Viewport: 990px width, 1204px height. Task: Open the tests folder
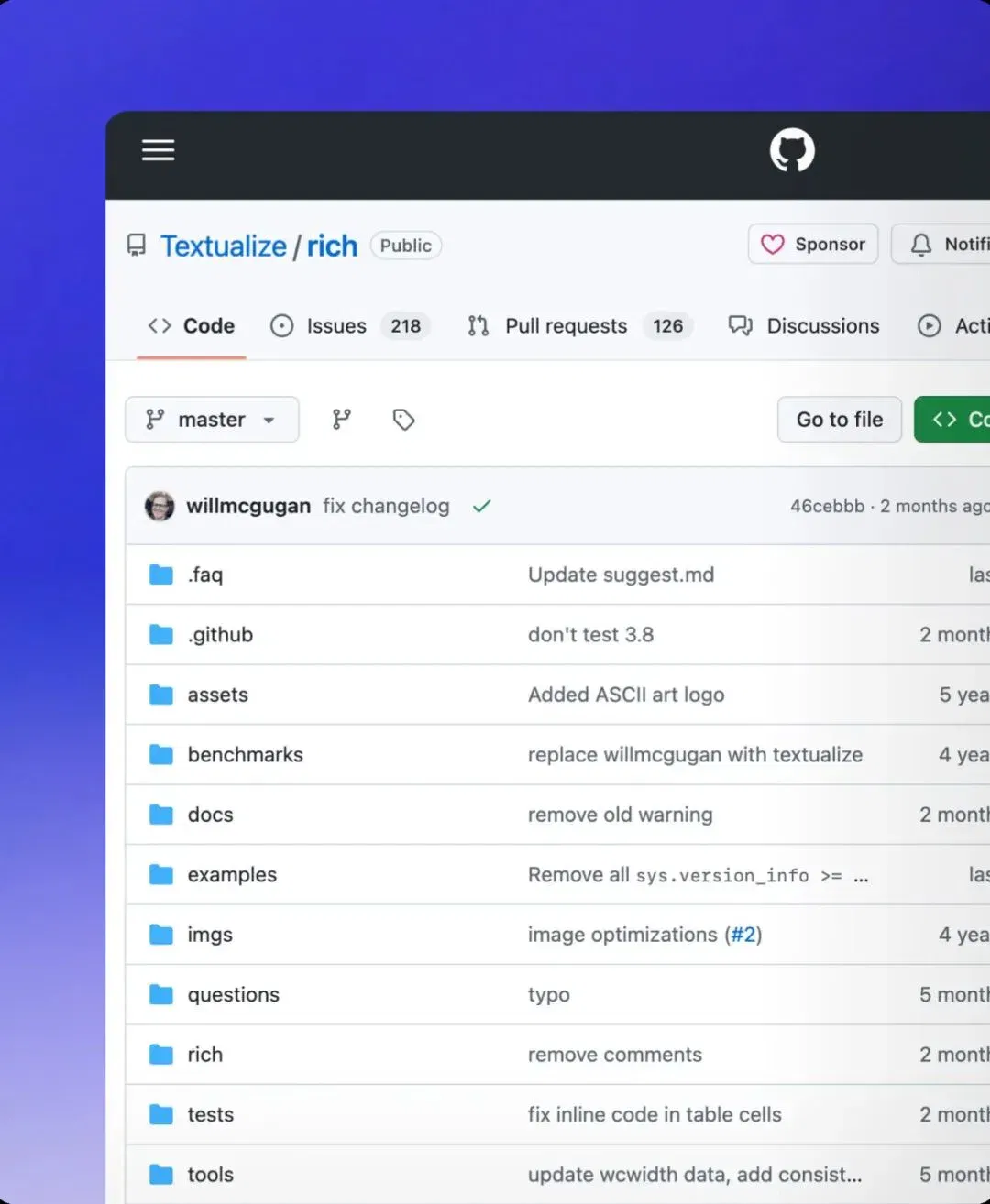point(210,1115)
